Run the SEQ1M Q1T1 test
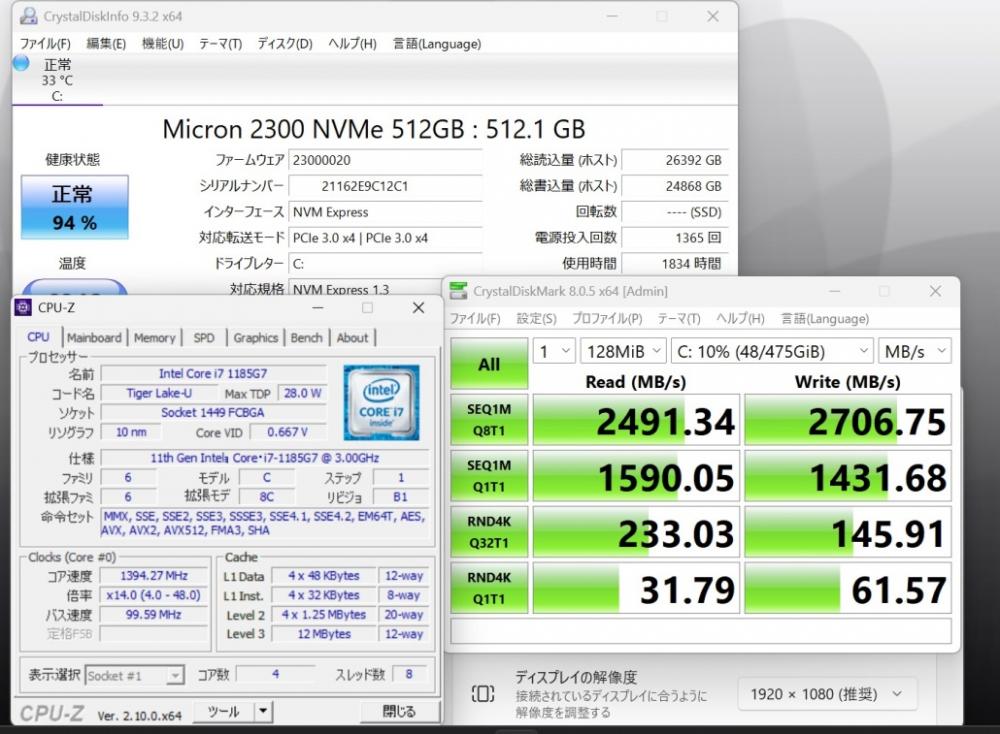 point(489,476)
